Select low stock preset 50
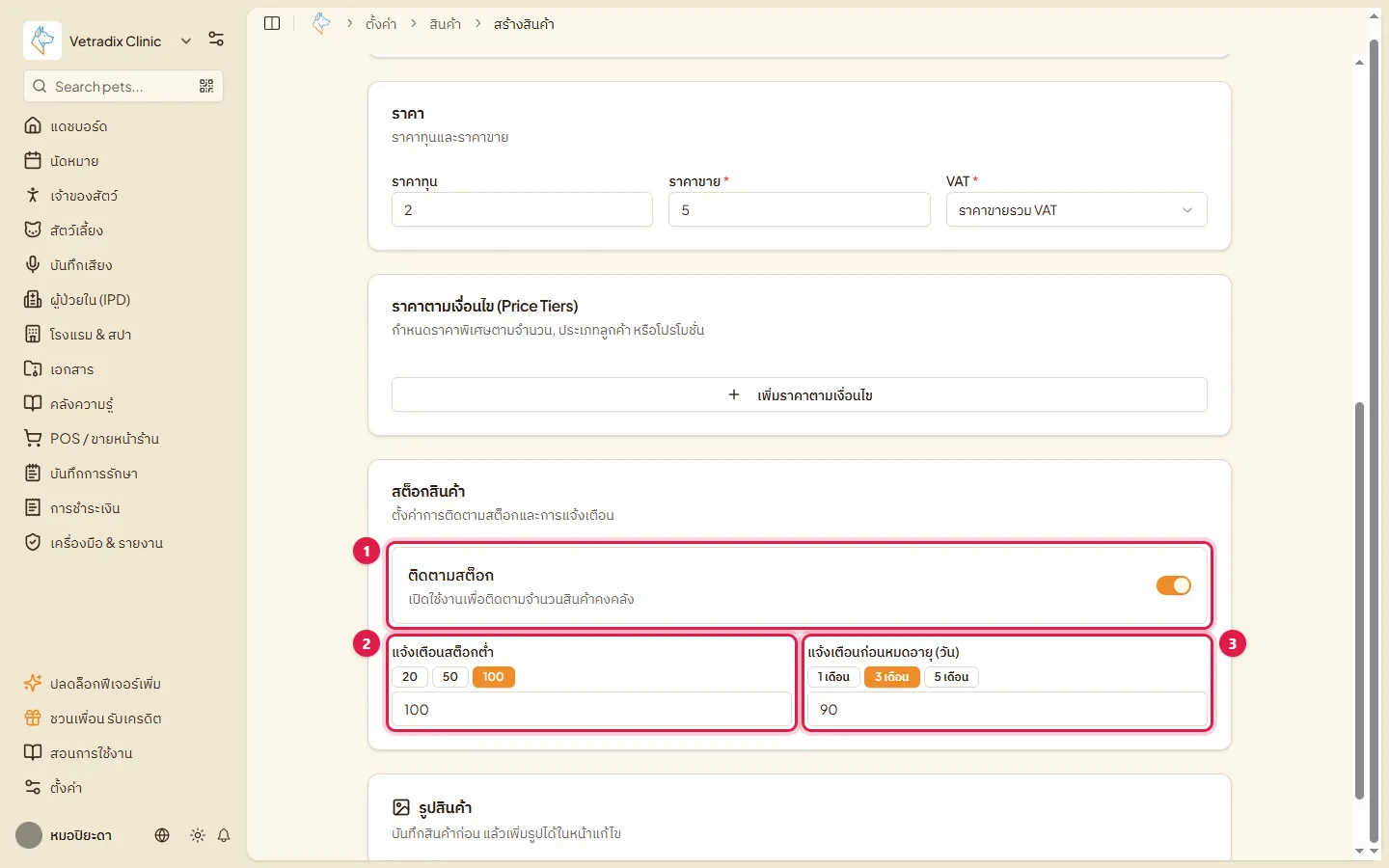 tap(450, 677)
